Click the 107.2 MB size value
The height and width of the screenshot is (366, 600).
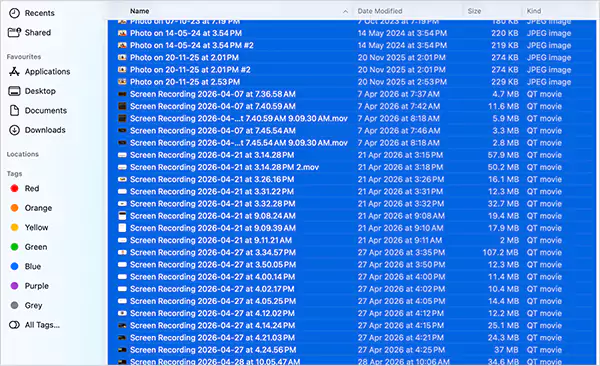[x=501, y=253]
